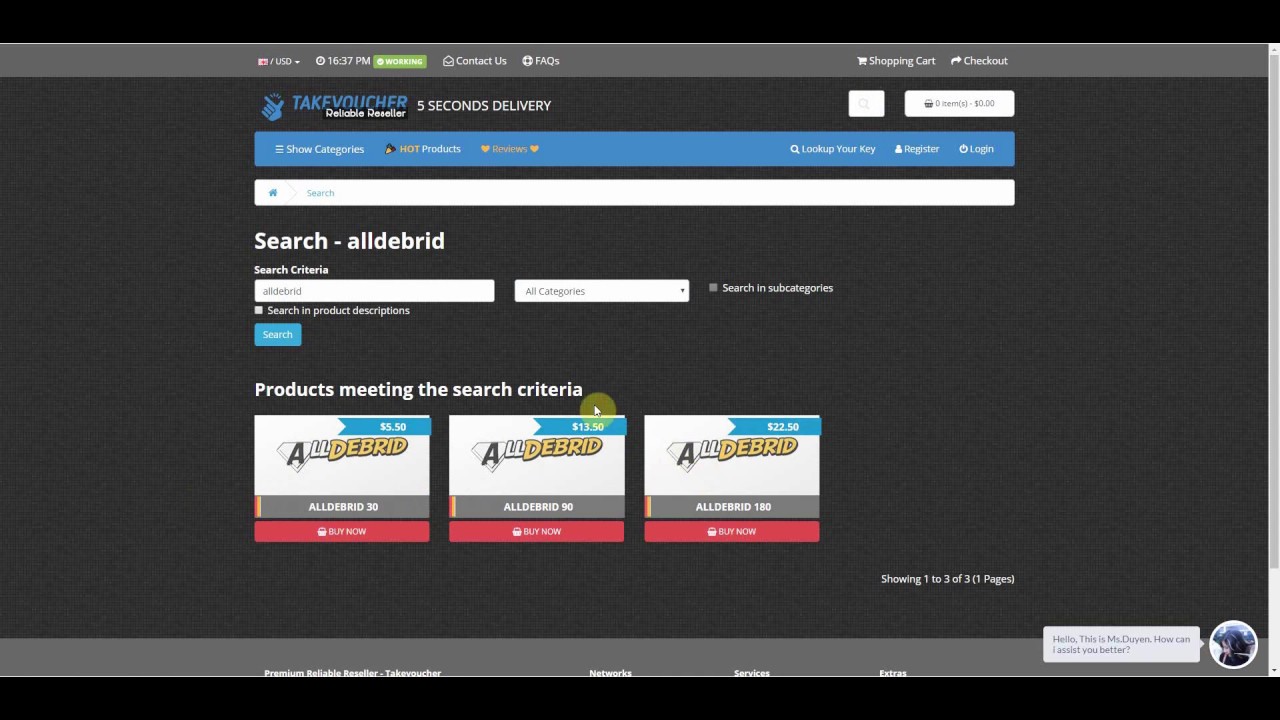This screenshot has height=720, width=1280.
Task: Click the Ms.Duyen chat message bubble
Action: (1121, 645)
